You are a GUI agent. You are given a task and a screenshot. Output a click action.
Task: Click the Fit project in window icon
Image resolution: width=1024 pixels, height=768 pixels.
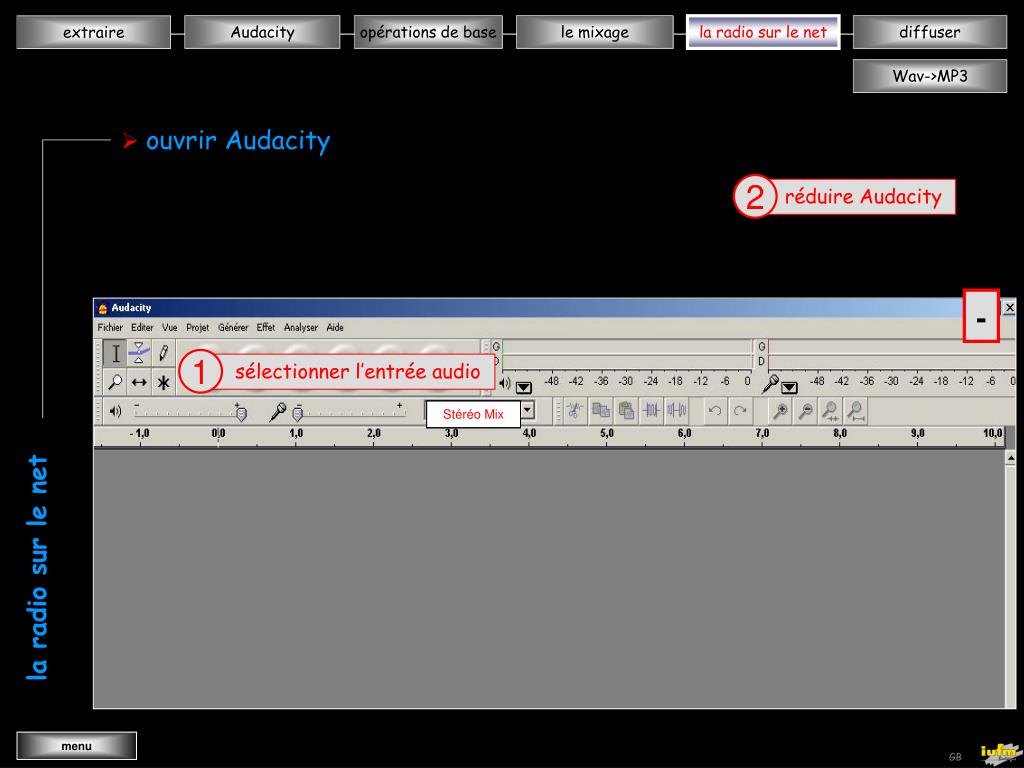tap(856, 410)
